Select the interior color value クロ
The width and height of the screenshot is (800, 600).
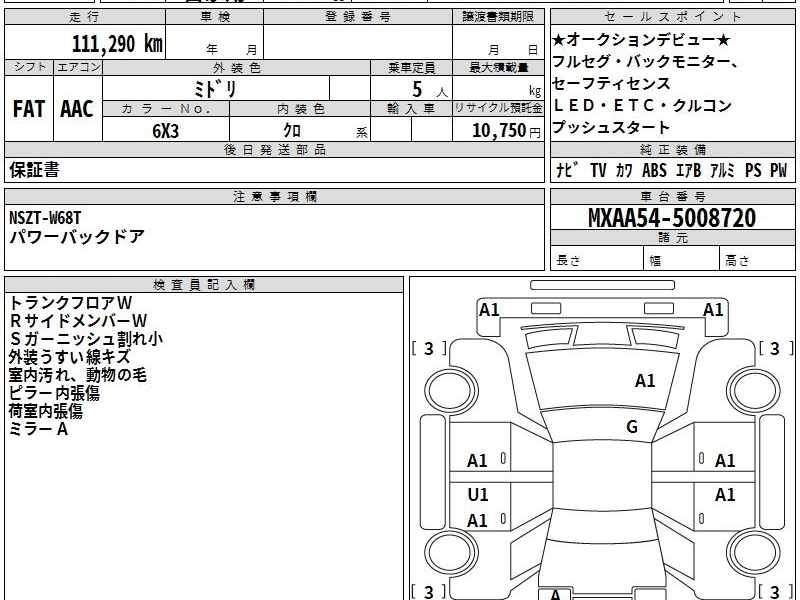pyautogui.click(x=292, y=131)
